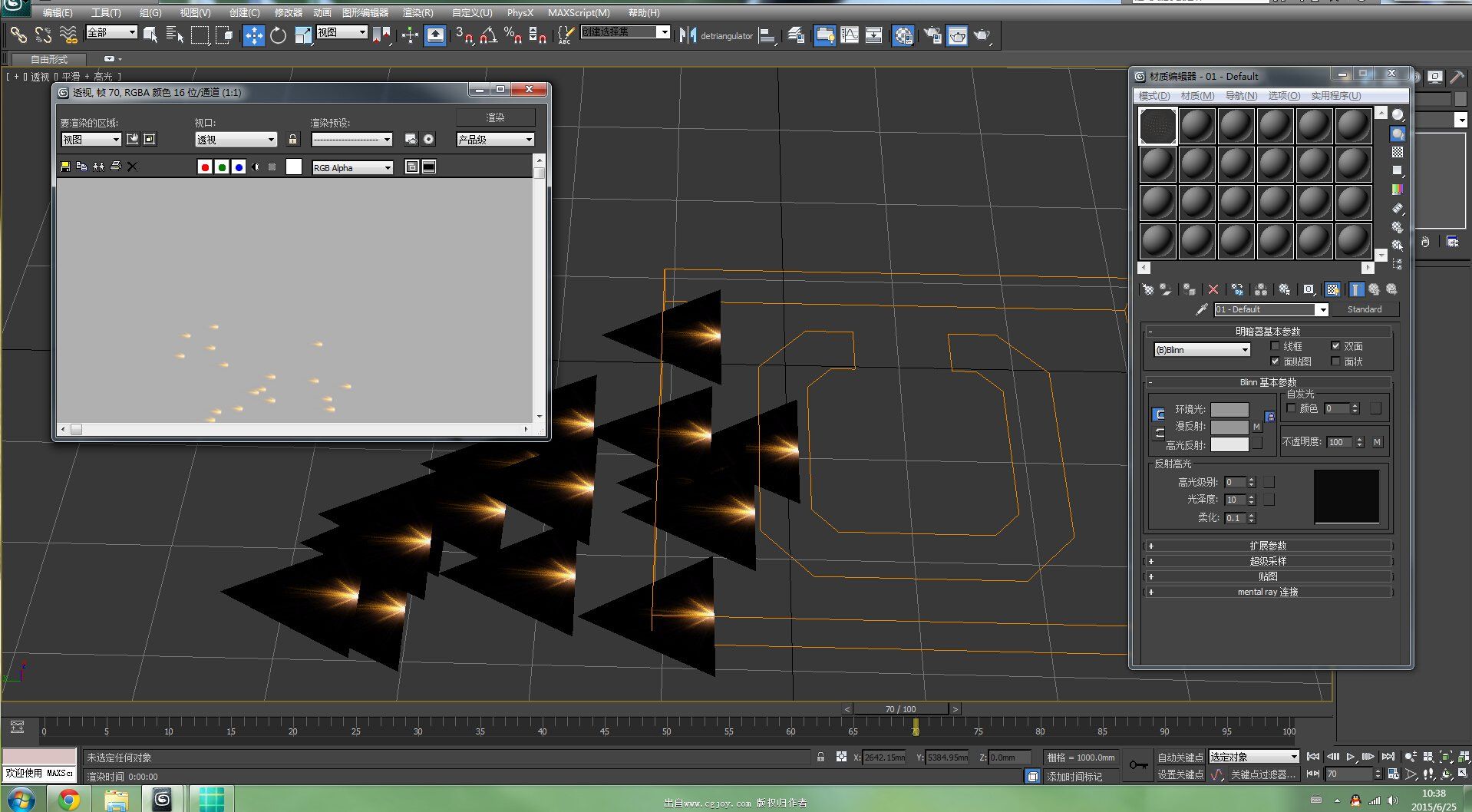
Task: Clear the rendered frame with X icon
Action: [x=132, y=167]
